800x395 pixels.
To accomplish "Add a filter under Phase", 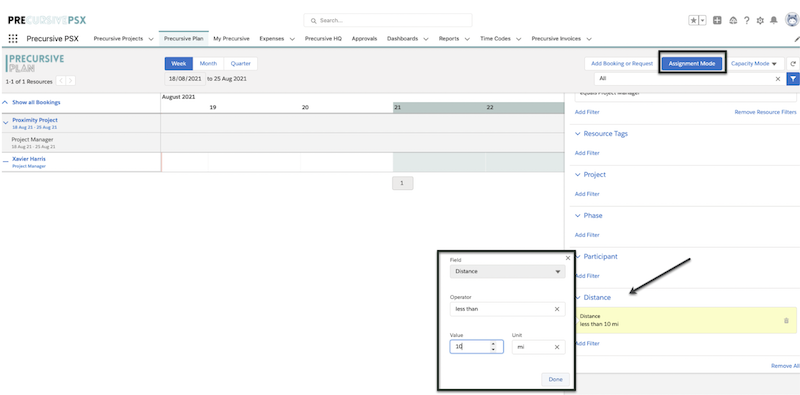I will (x=587, y=235).
